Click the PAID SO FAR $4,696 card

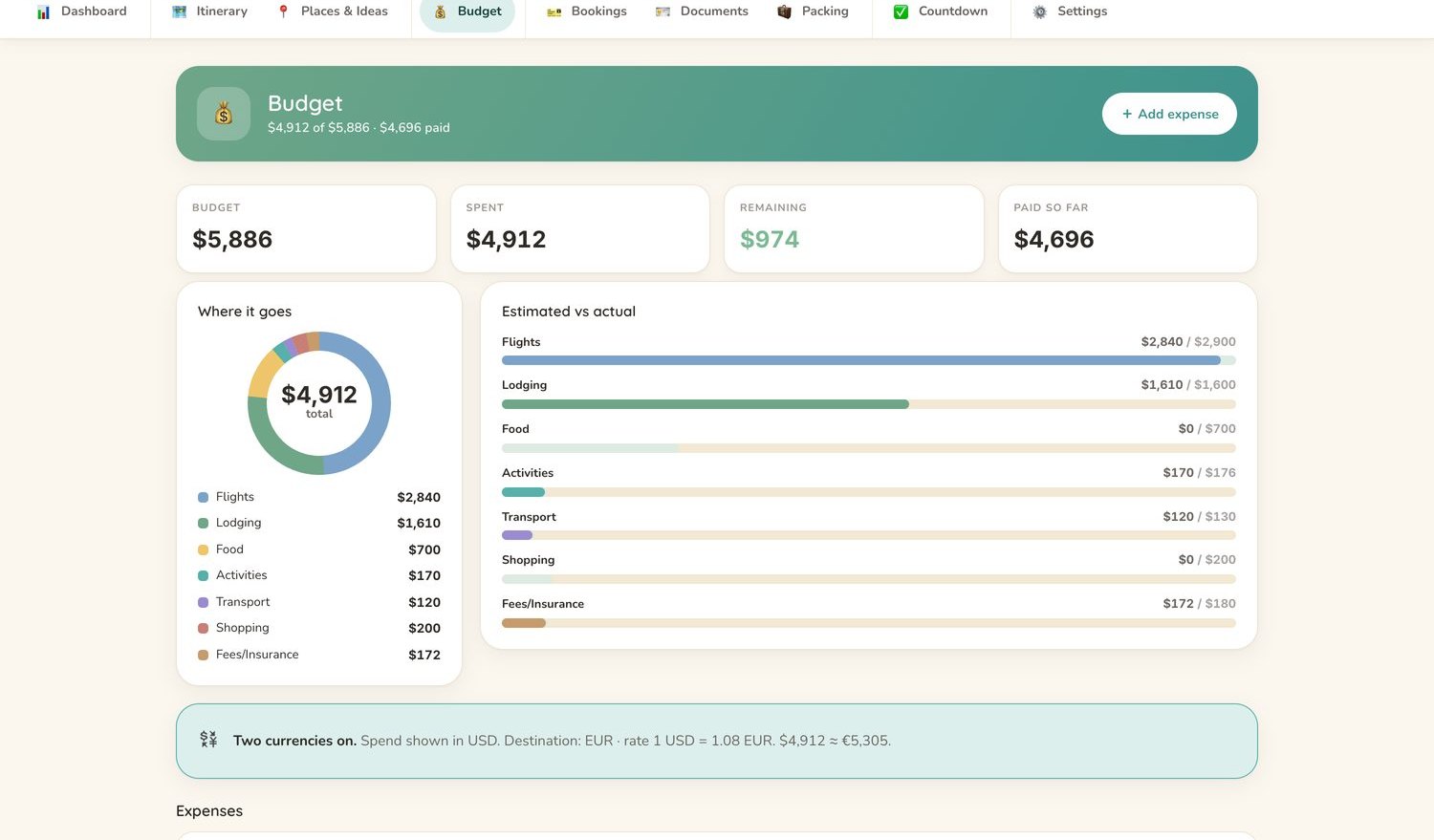[x=1128, y=228]
